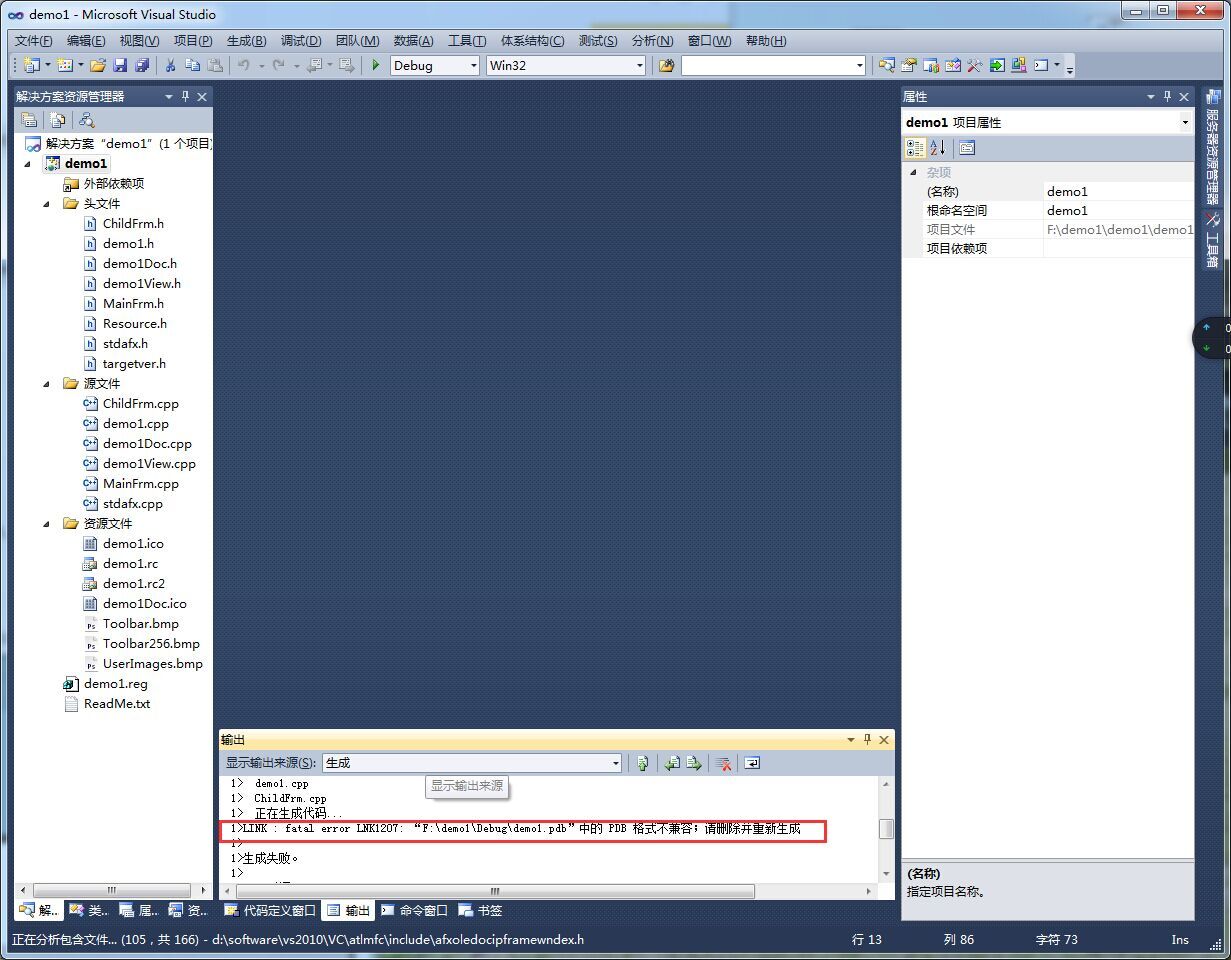Switch to the 书签 bookmarks tab
Screen dimensions: 1231x960
[481, 910]
